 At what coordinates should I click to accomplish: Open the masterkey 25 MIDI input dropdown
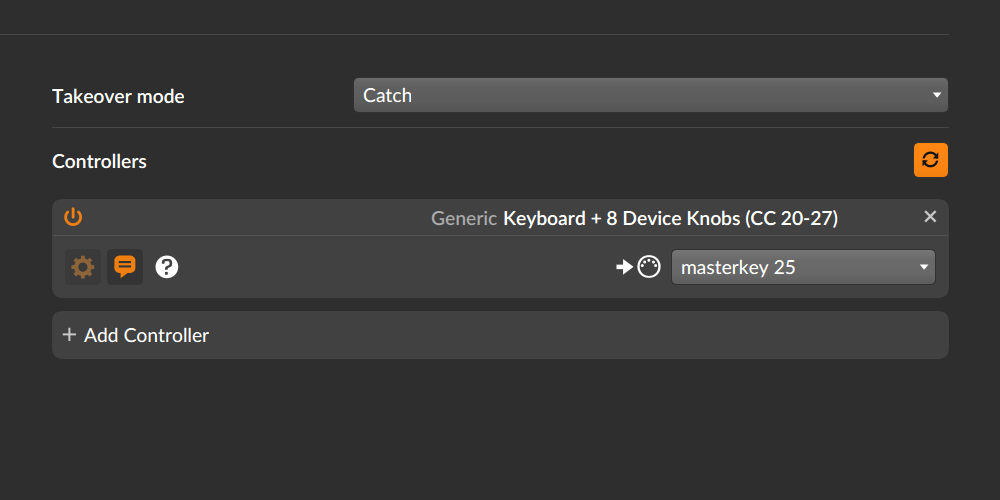coord(803,267)
